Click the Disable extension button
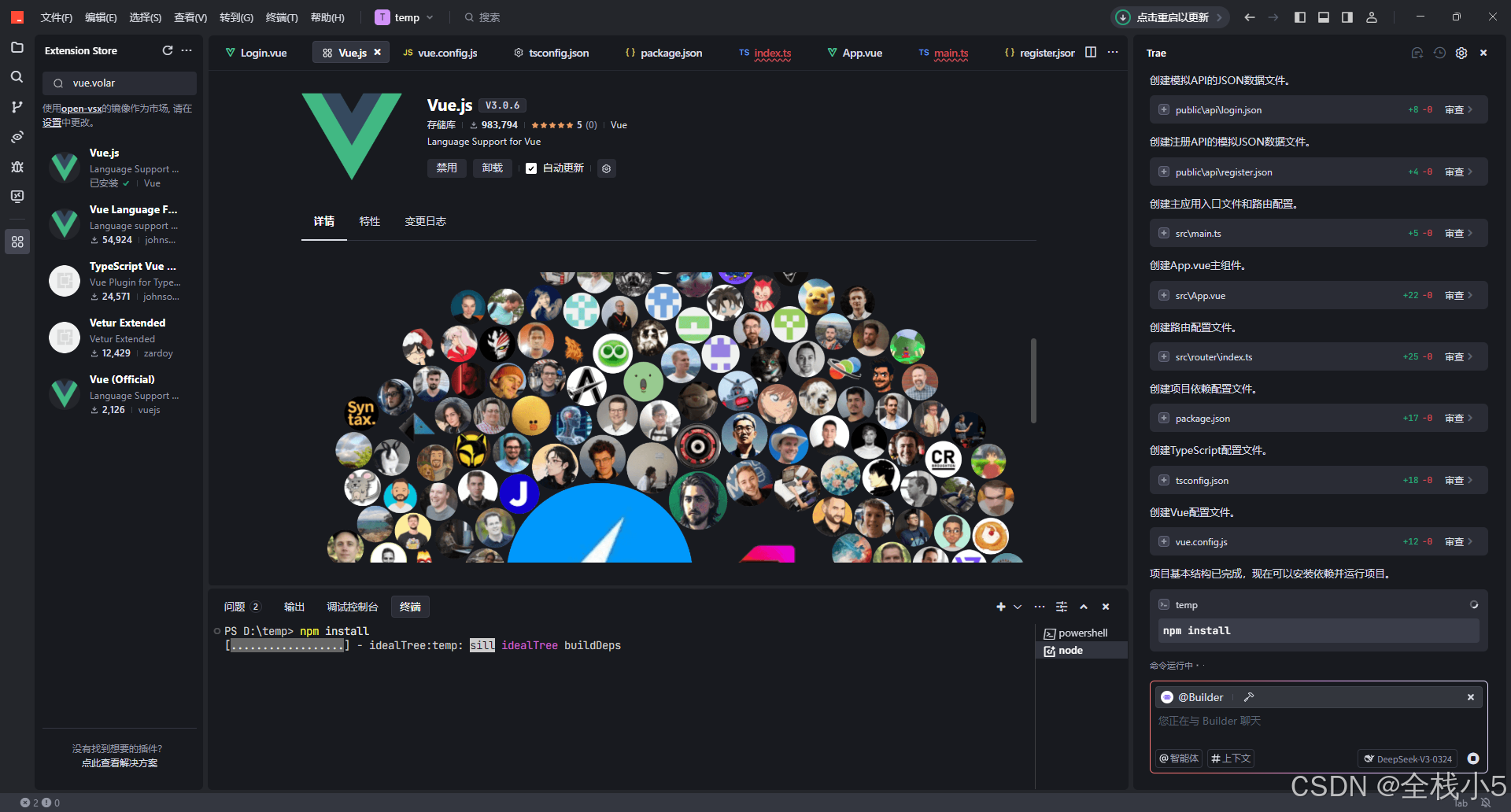This screenshot has height=812, width=1511. pos(447,168)
